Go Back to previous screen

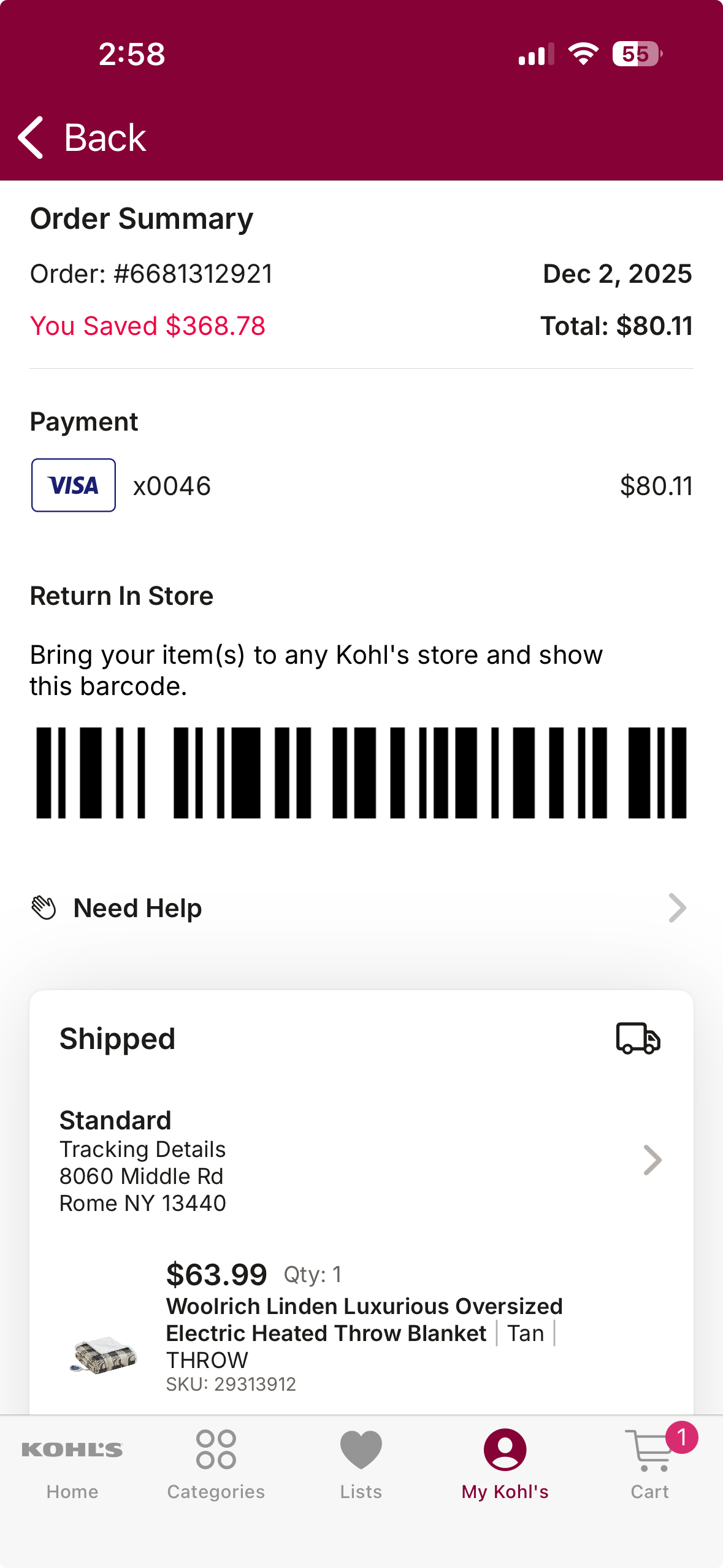(82, 137)
